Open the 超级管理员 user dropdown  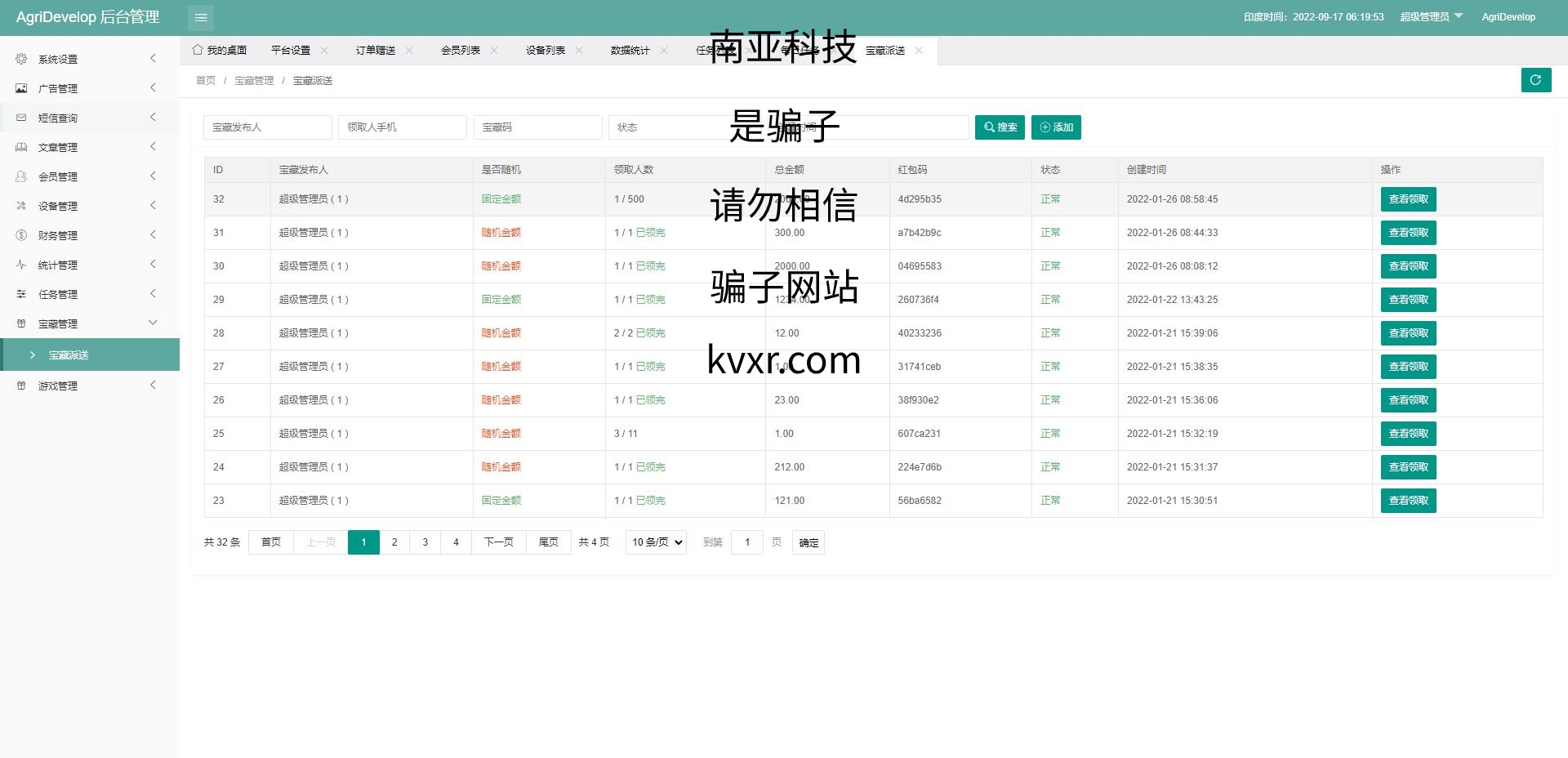point(1432,17)
